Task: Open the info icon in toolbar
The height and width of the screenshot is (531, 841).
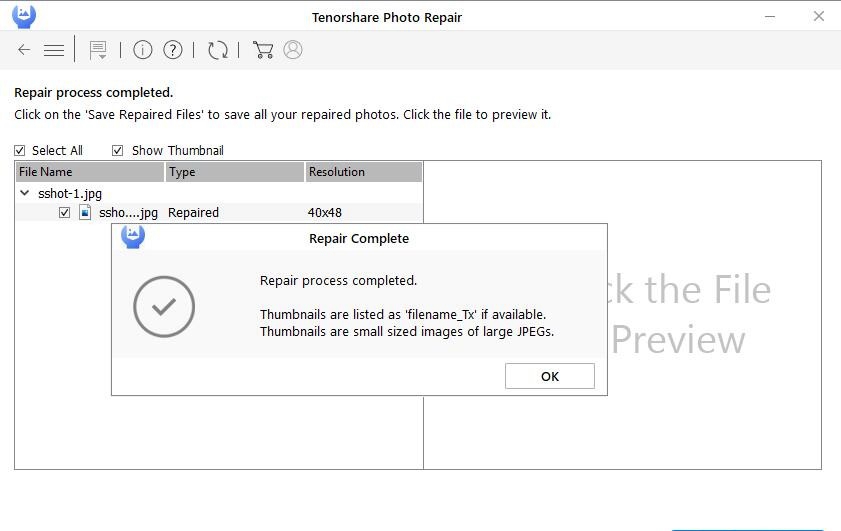Action: pos(143,50)
